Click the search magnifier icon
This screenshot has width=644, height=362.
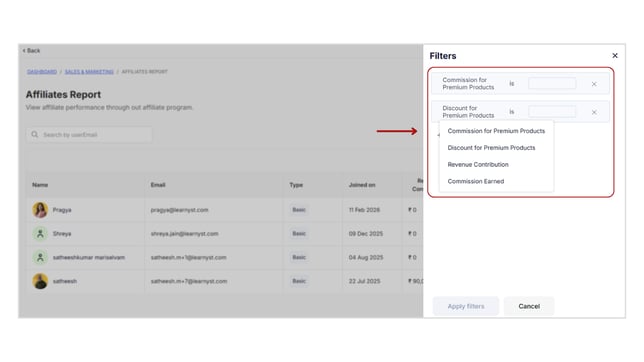(x=35, y=134)
